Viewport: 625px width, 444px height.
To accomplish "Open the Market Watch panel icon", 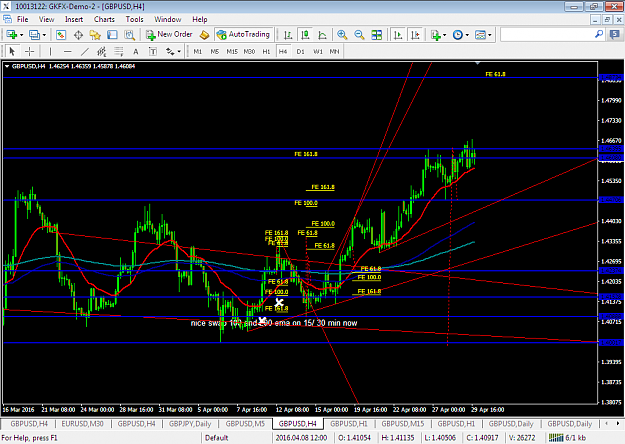I will pos(61,35).
